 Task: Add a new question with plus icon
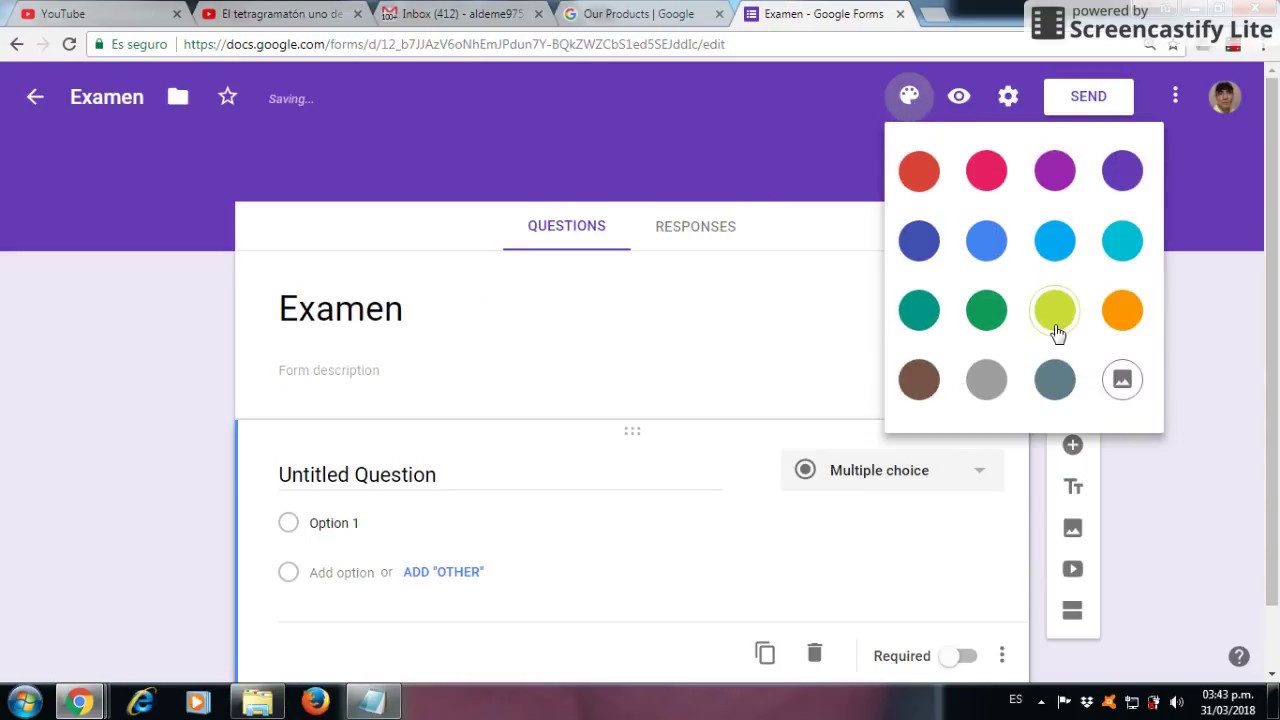pyautogui.click(x=1072, y=444)
